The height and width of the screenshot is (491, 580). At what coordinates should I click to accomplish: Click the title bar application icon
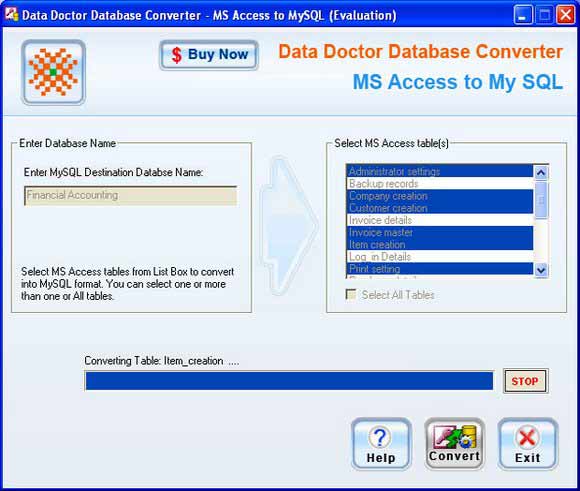pyautogui.click(x=11, y=14)
